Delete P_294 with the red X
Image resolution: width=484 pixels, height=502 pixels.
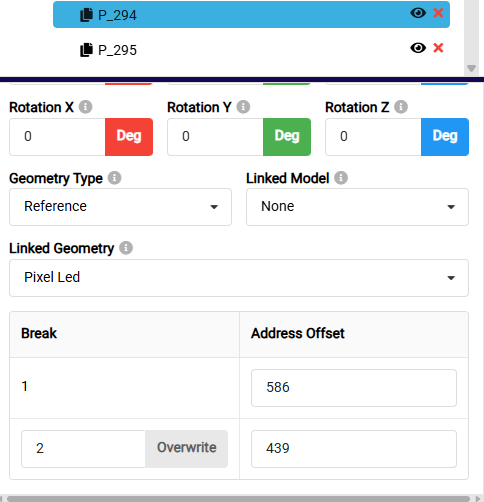click(x=438, y=13)
